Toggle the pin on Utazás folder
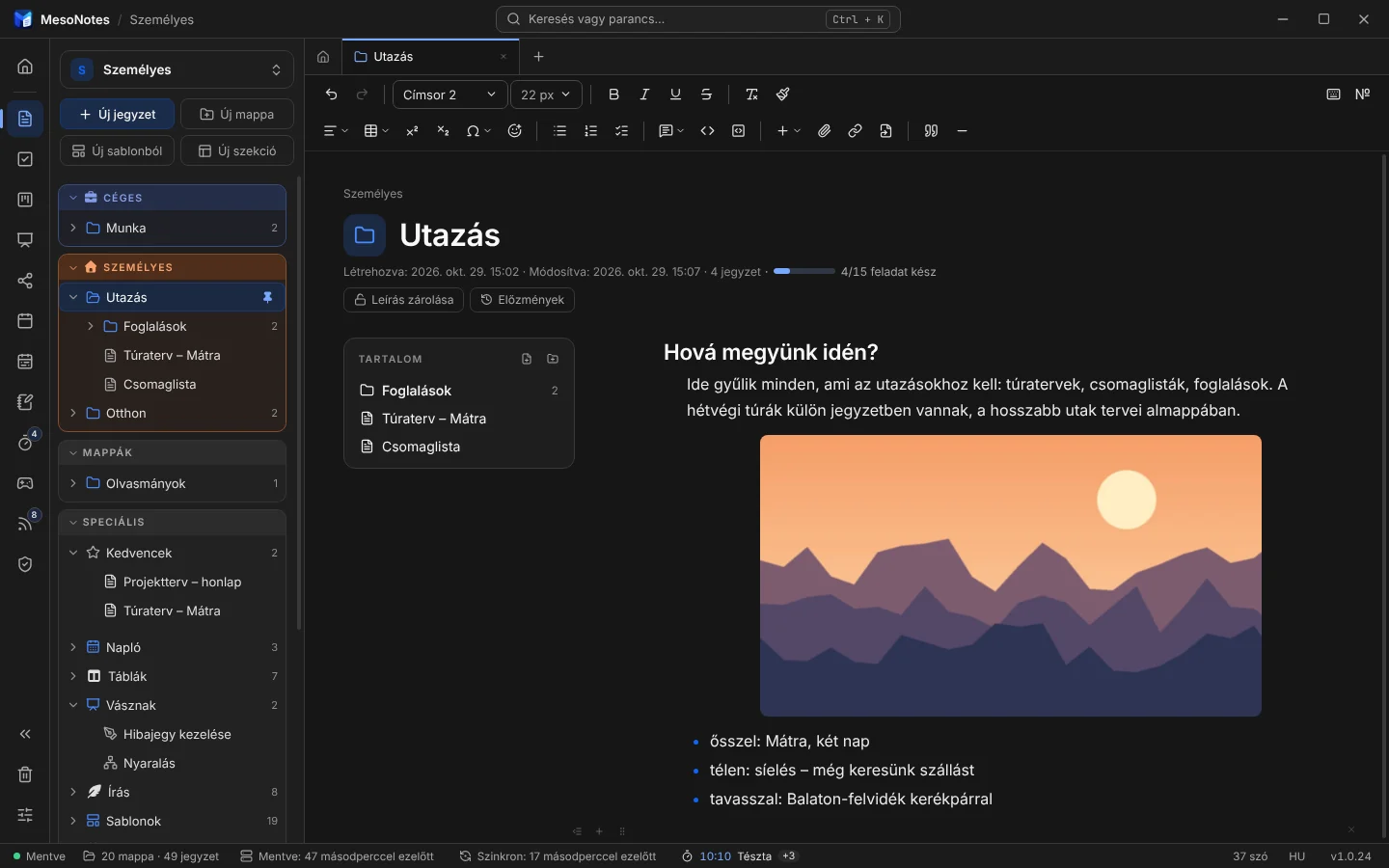 [x=268, y=297]
